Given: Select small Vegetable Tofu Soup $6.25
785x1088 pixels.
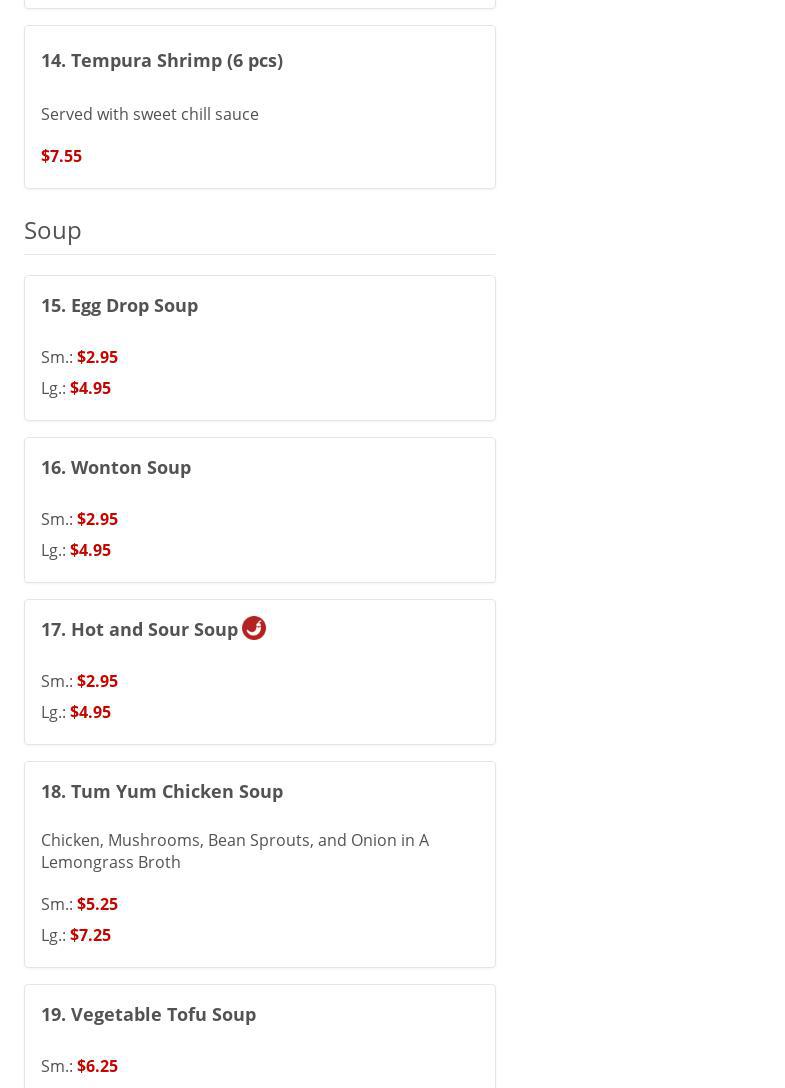Looking at the screenshot, I should pyautogui.click(x=97, y=1066).
